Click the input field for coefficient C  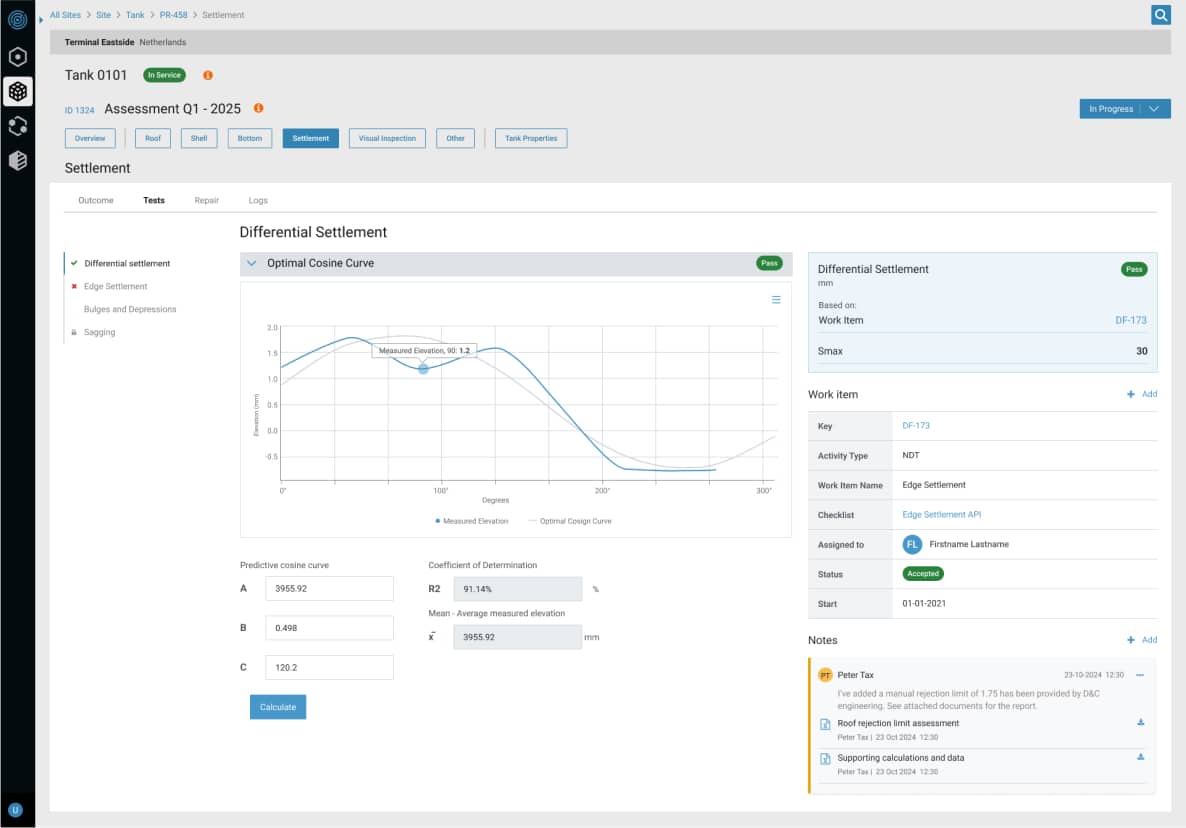point(329,667)
